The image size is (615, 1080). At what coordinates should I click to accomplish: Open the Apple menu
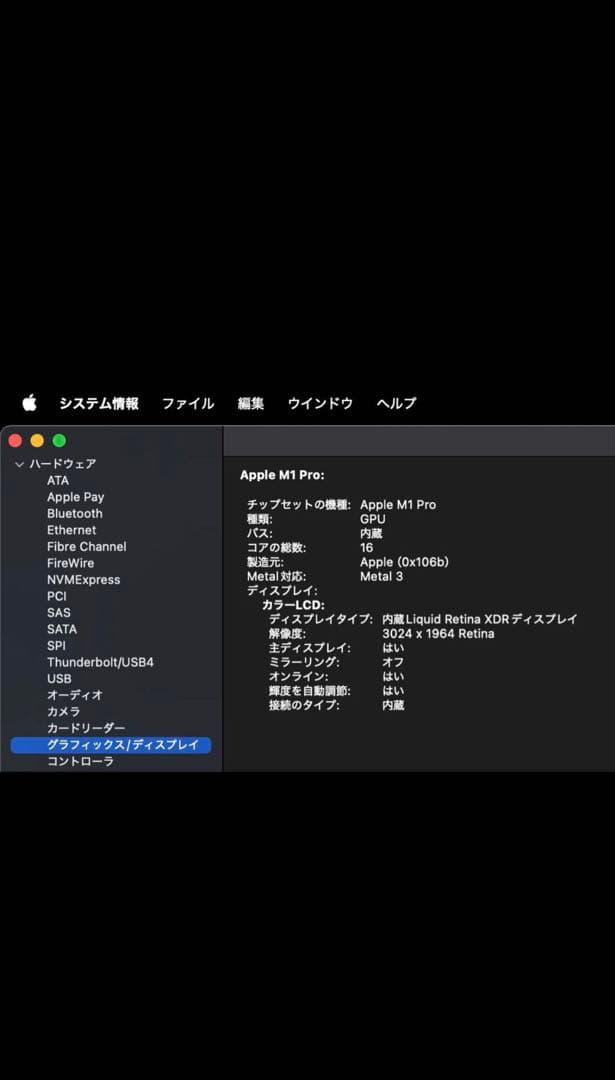29,403
